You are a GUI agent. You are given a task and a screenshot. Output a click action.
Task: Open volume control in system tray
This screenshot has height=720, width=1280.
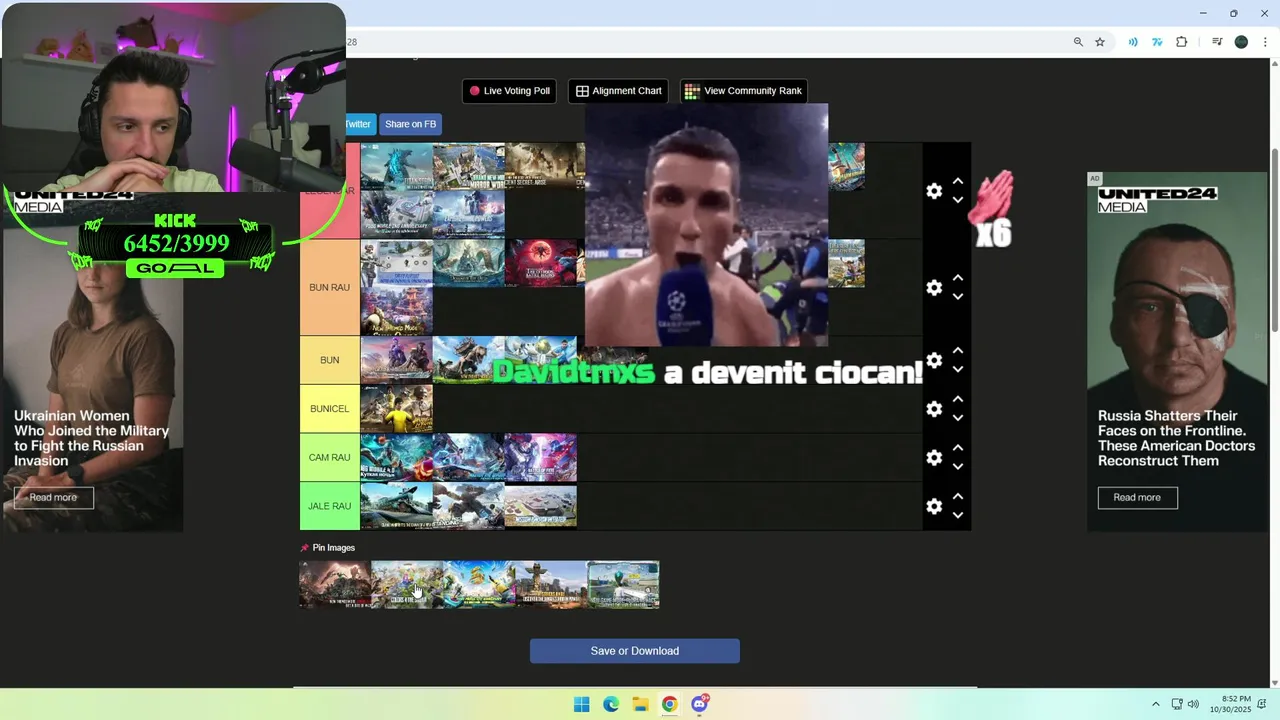click(1193, 705)
